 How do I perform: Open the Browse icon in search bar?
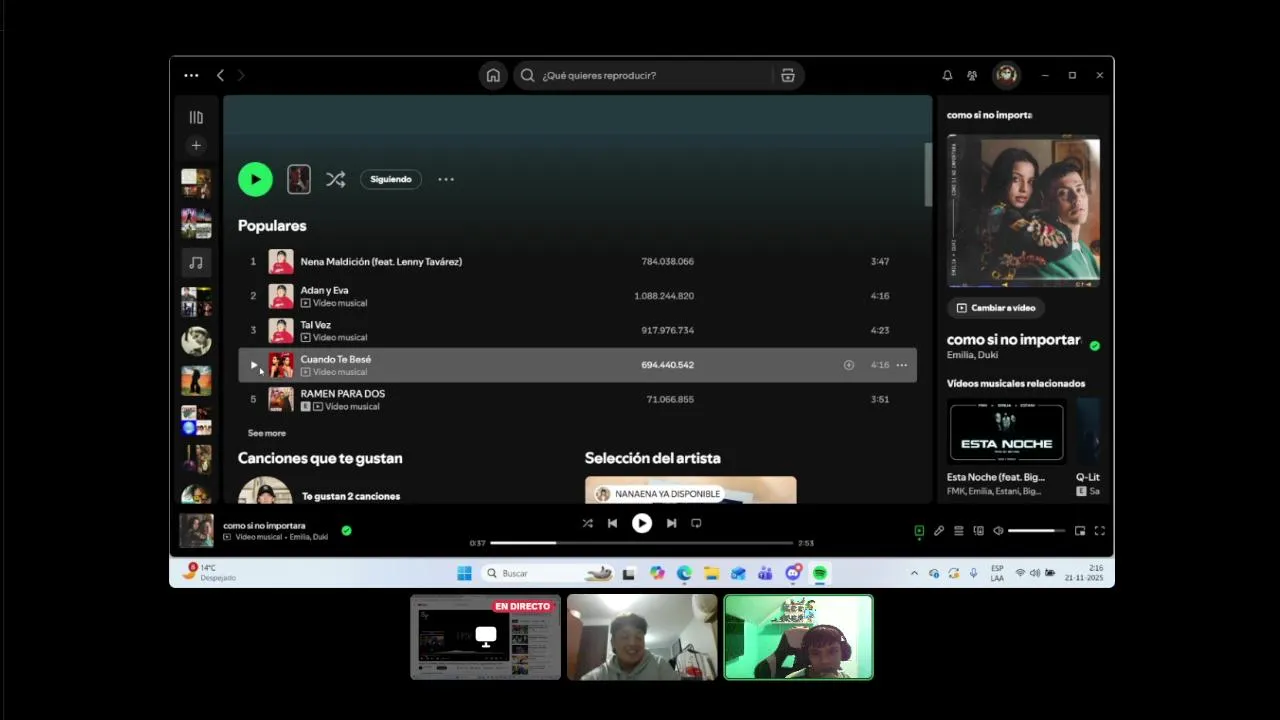click(788, 75)
